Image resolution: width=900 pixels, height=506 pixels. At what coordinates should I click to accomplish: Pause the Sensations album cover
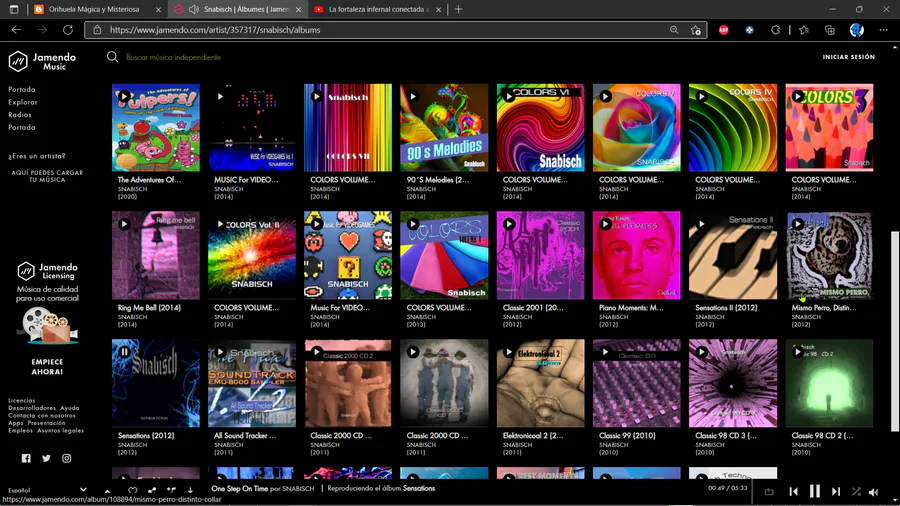124,352
